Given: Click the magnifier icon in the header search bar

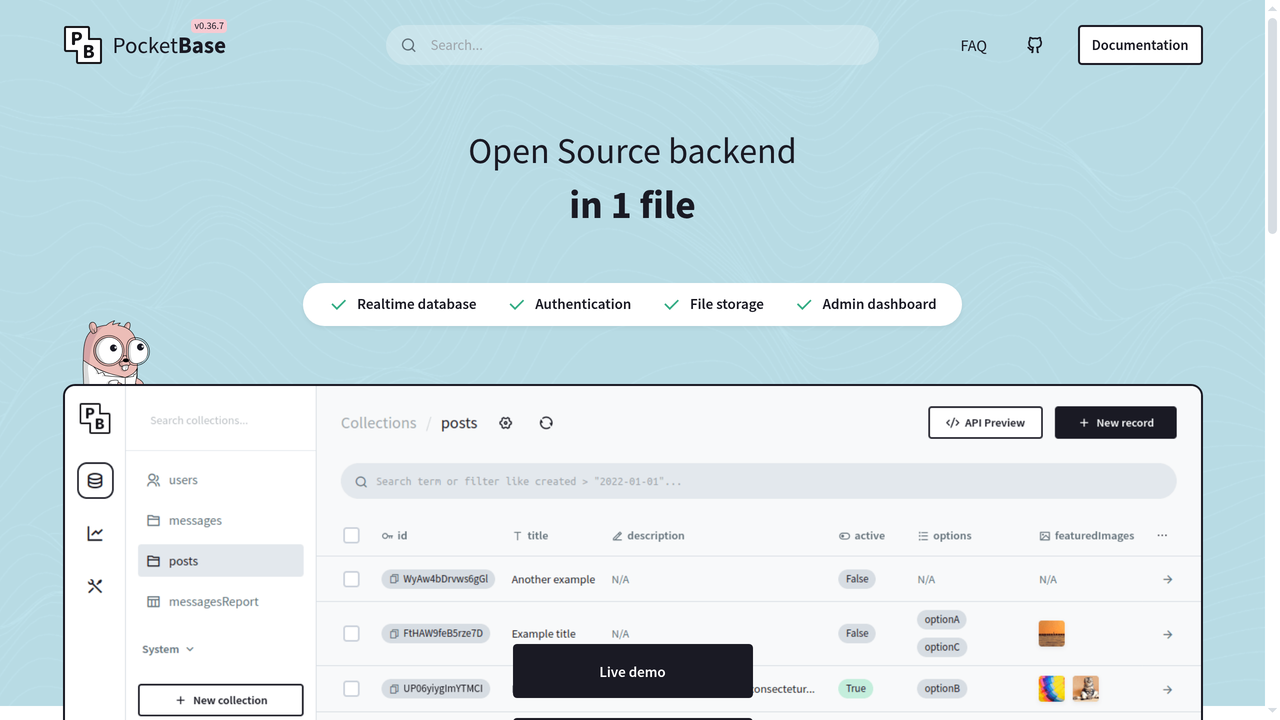Looking at the screenshot, I should [x=409, y=45].
